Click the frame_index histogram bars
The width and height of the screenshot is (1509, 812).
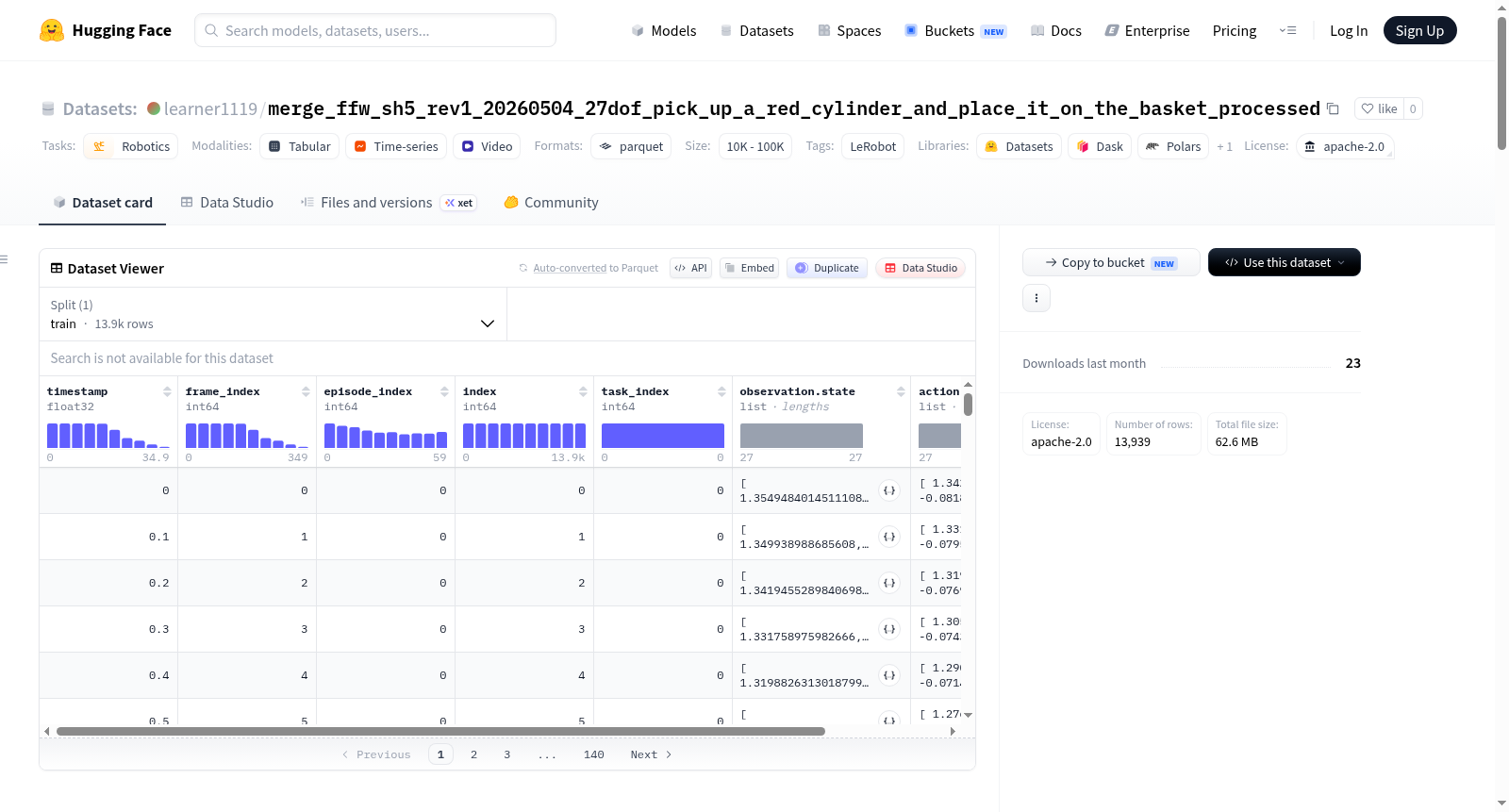point(247,436)
